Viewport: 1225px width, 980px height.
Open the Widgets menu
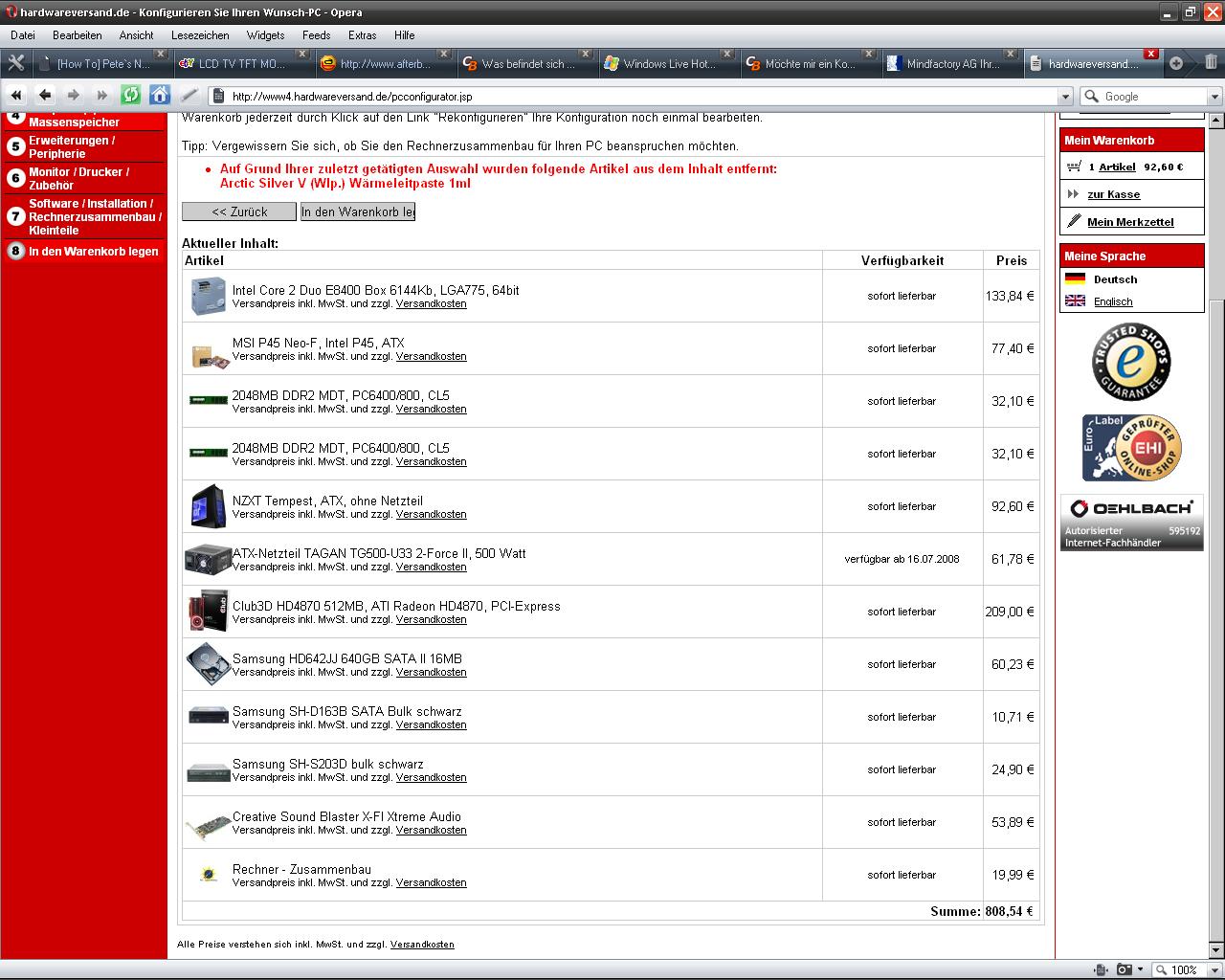click(x=265, y=34)
